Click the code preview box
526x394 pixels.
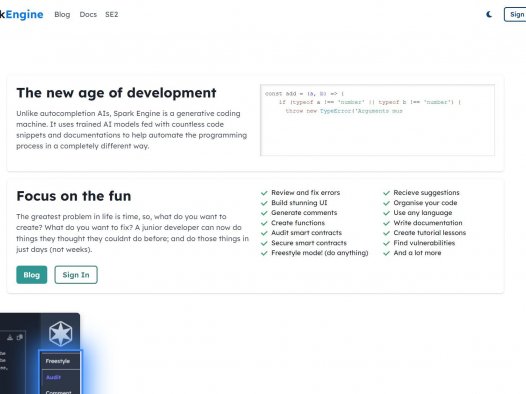pos(377,120)
